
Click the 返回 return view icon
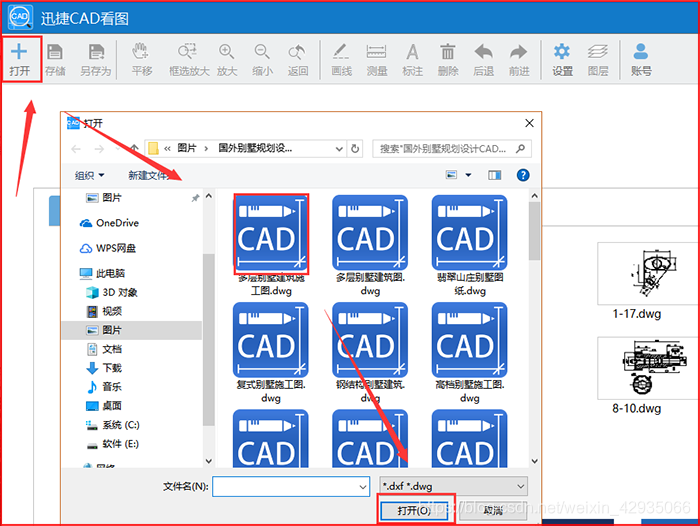(x=297, y=59)
